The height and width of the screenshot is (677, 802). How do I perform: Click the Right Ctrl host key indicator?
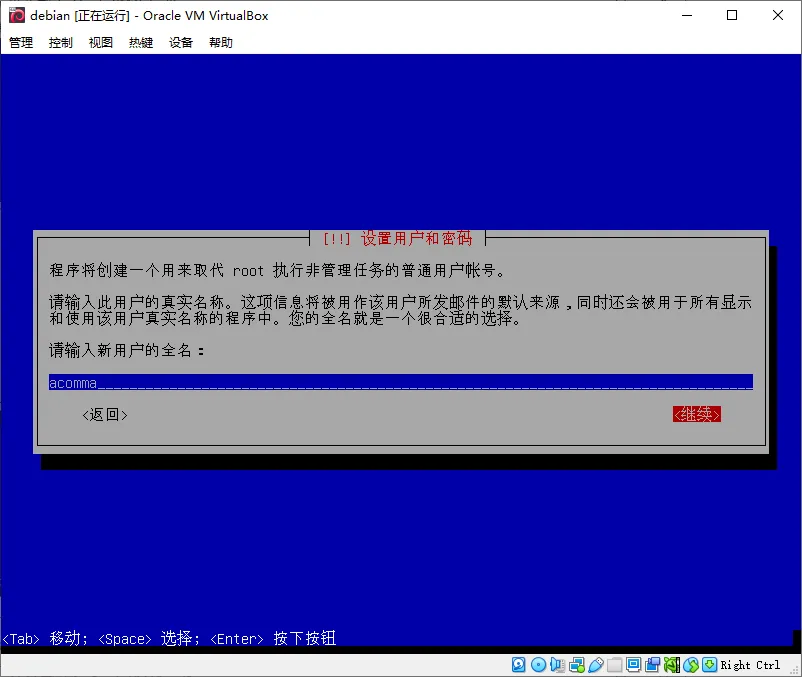click(750, 665)
